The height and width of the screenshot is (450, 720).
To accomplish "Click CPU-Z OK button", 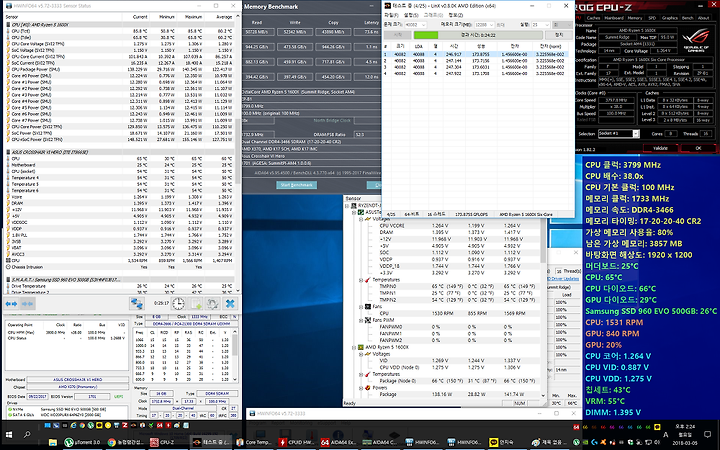I will point(698,148).
